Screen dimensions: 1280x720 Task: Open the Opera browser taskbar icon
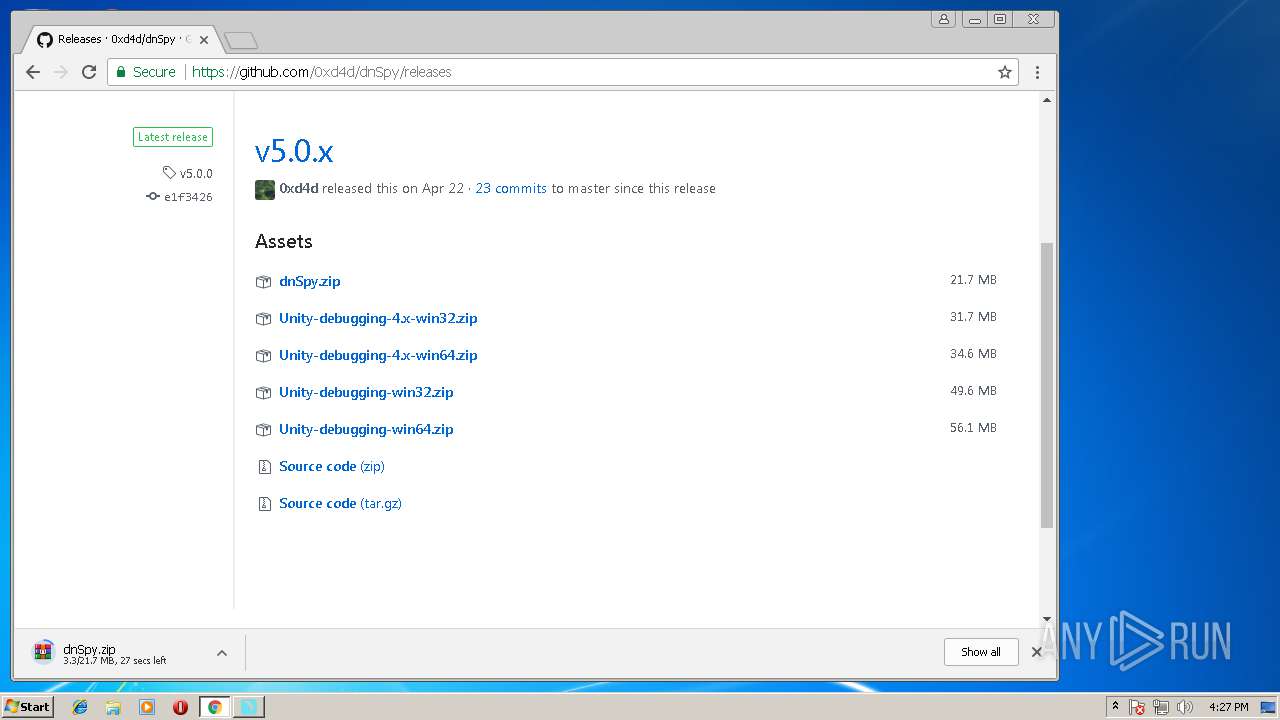[180, 707]
